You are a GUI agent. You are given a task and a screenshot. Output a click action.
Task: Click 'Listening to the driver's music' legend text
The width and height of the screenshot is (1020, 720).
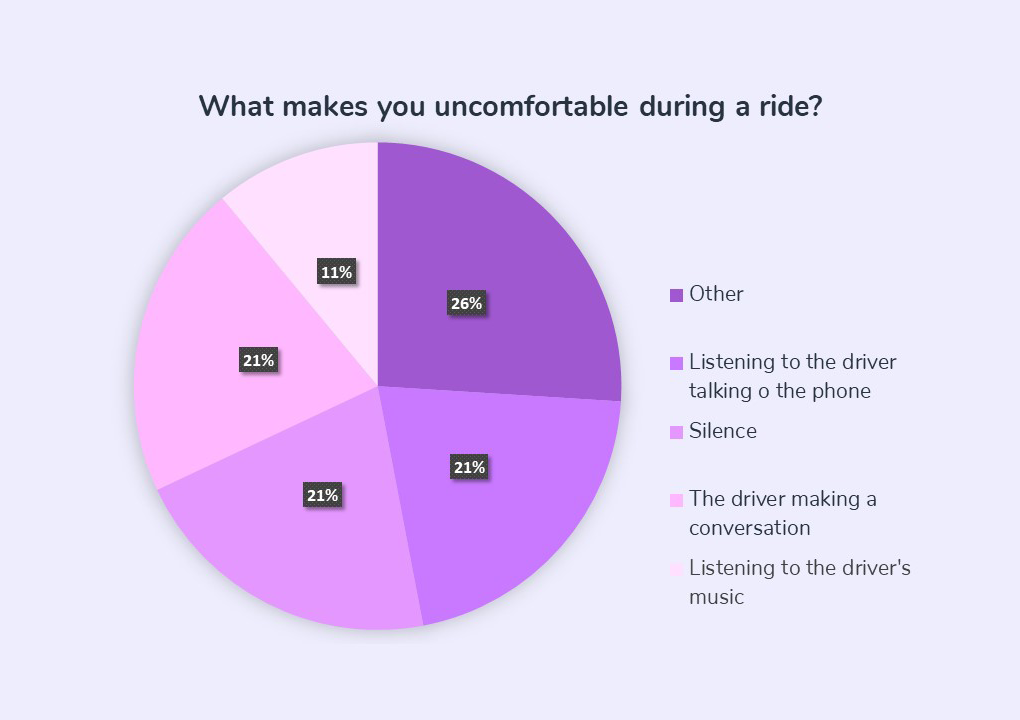coord(799,582)
